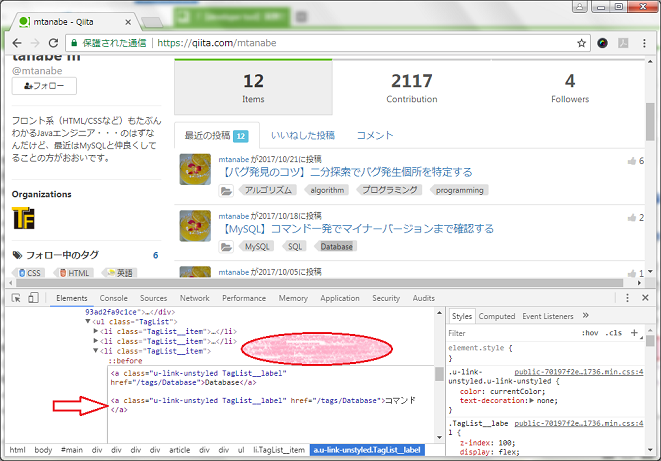
Task: Reload the page with the refresh icon
Action: pos(53,43)
